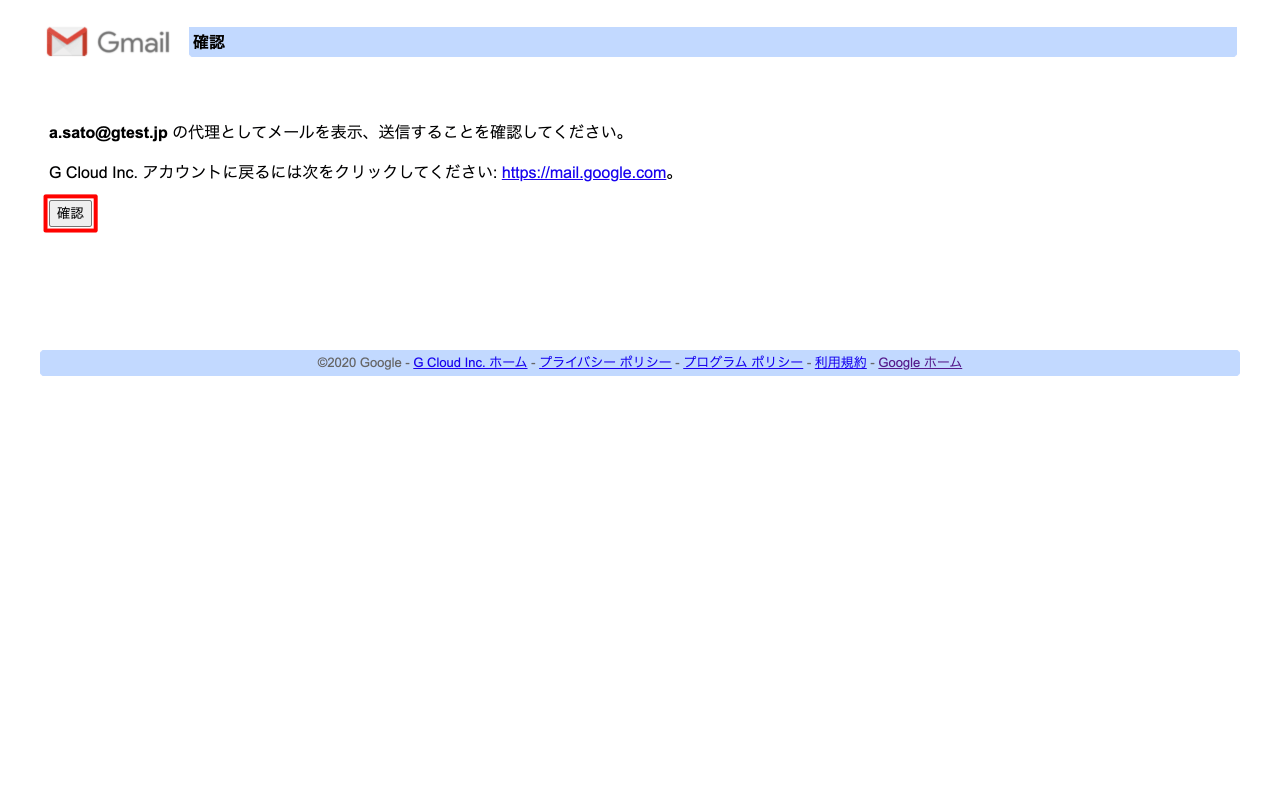This screenshot has width=1280, height=800.
Task: Open the https://mail.google.com link
Action: [583, 173]
